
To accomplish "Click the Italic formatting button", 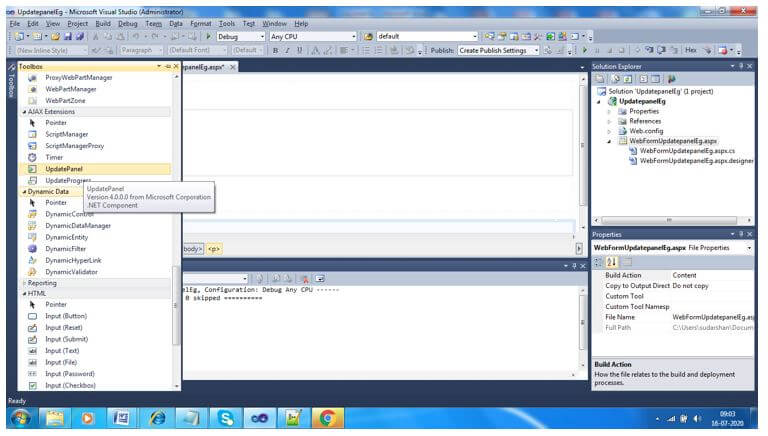I will [288, 50].
